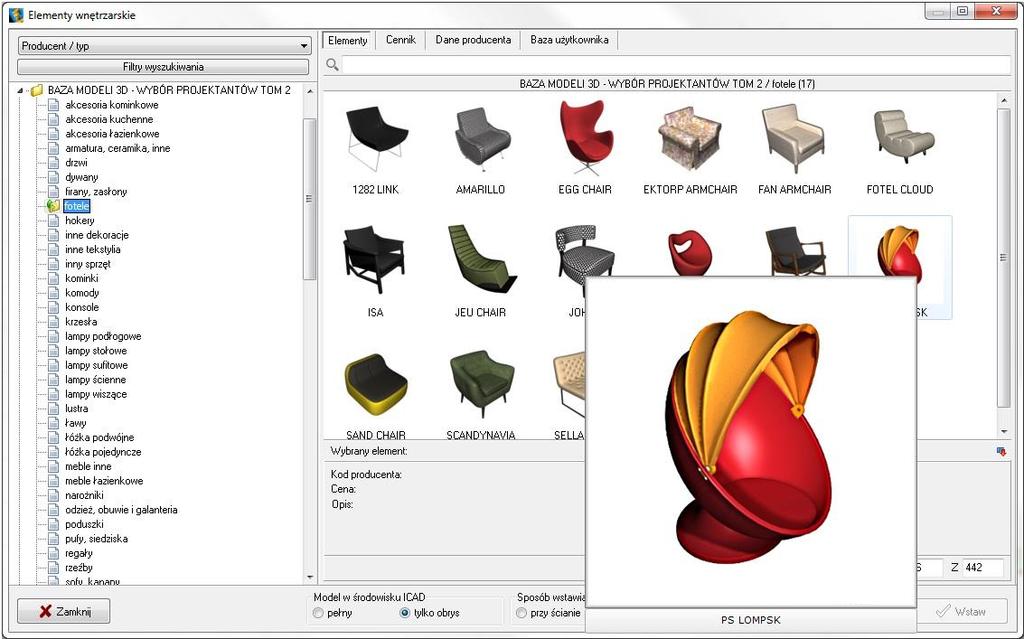
Task: Pick the yellow SAND CHAIR thumbnail
Action: pyautogui.click(x=376, y=384)
